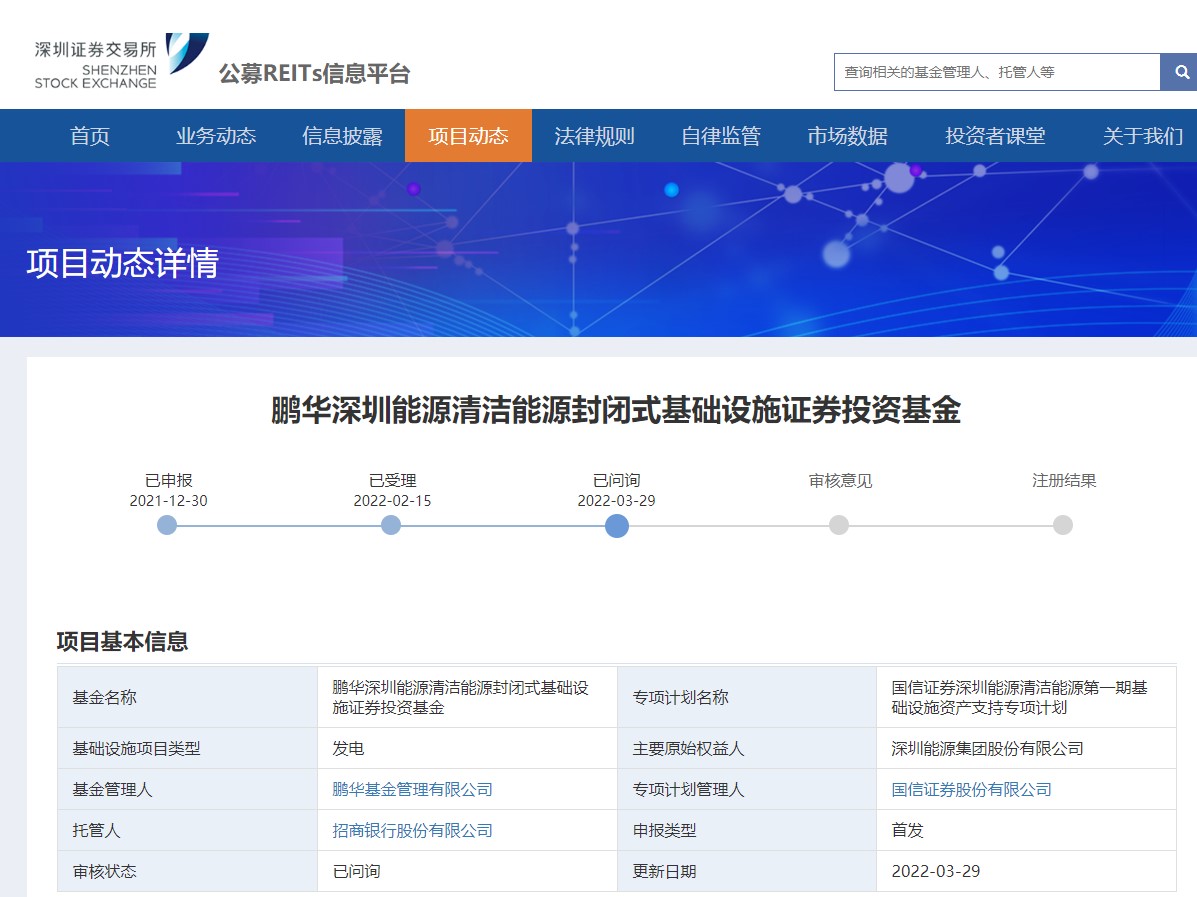1197x897 pixels.
Task: Click the 已问询 timeline marker dot
Action: [617, 525]
